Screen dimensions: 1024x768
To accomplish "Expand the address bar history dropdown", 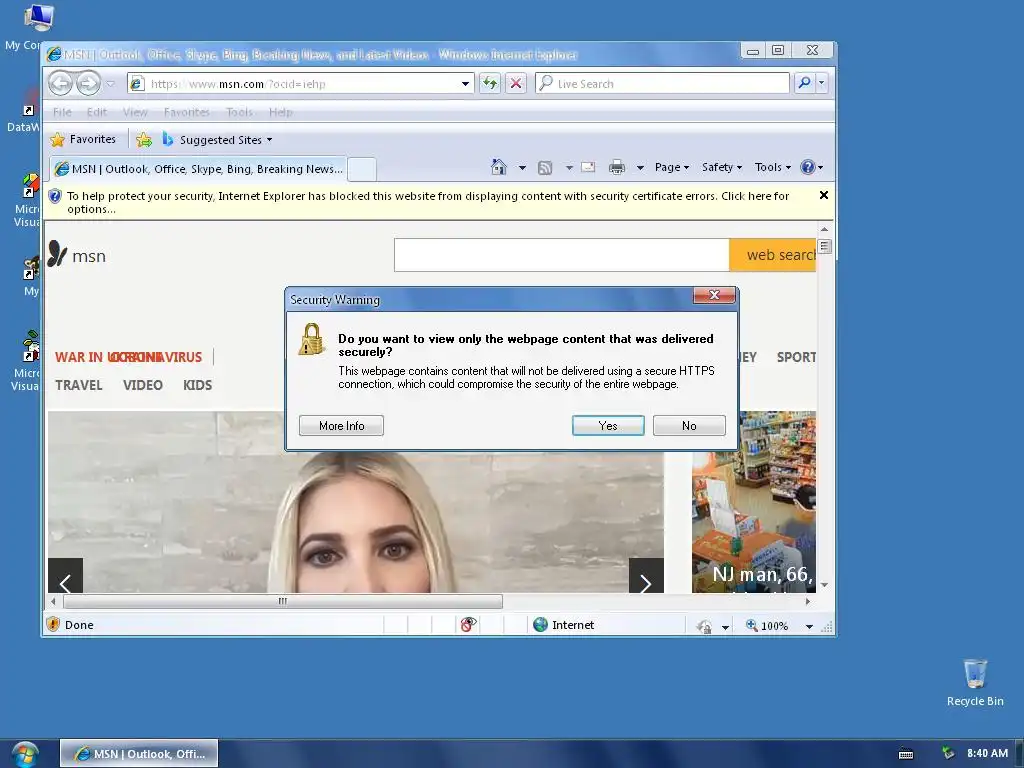I will click(x=465, y=84).
